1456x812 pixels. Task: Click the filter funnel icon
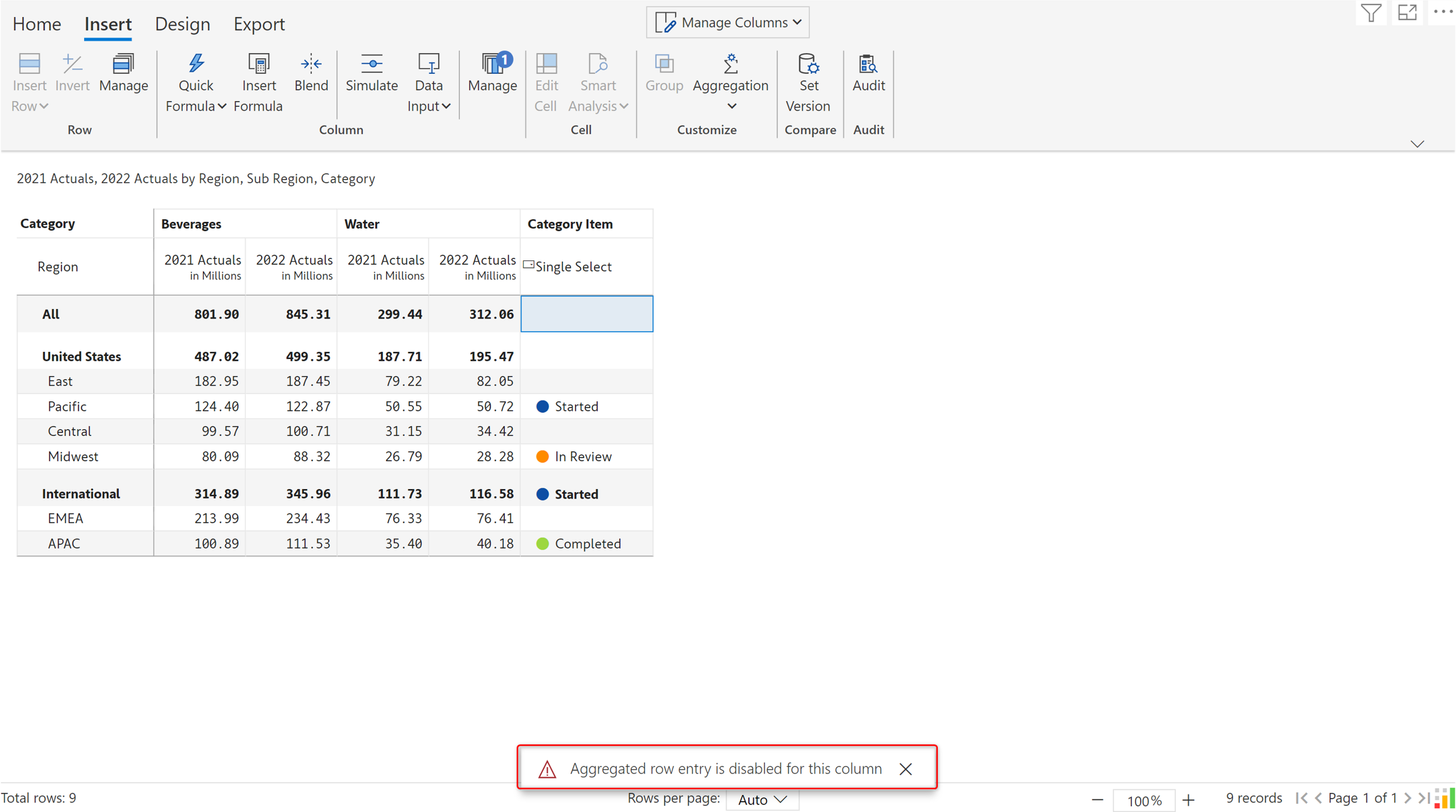tap(1371, 13)
